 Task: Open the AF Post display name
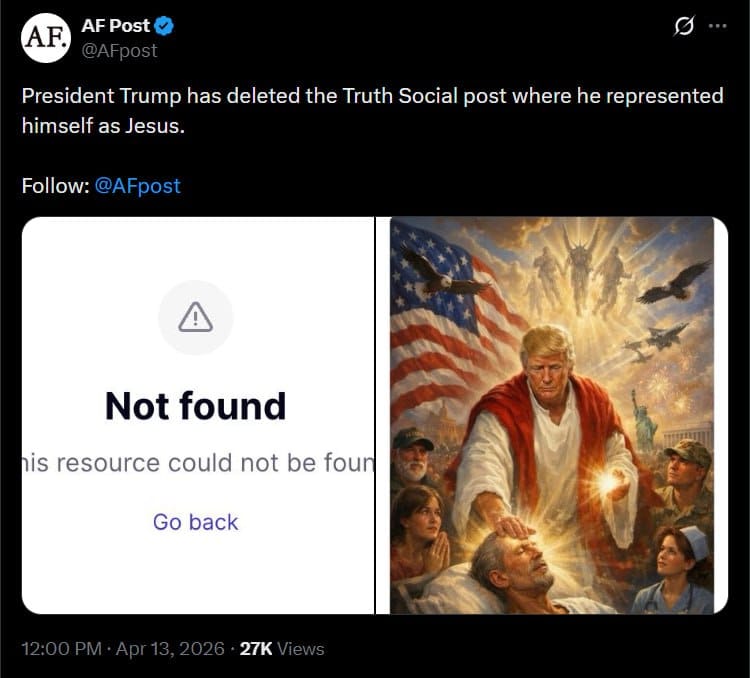click(115, 27)
